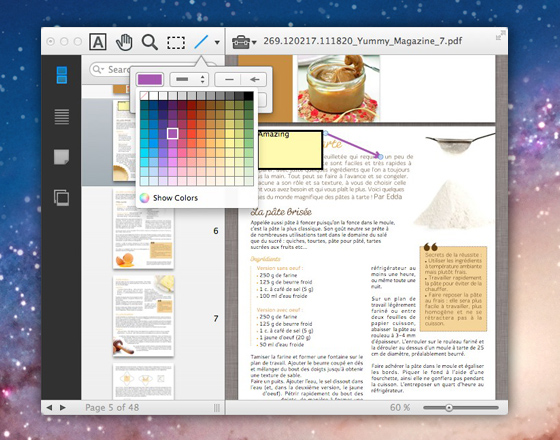Viewport: 560px width, 440px height.
Task: Select the yellow Amazing note box
Action: [x=290, y=149]
